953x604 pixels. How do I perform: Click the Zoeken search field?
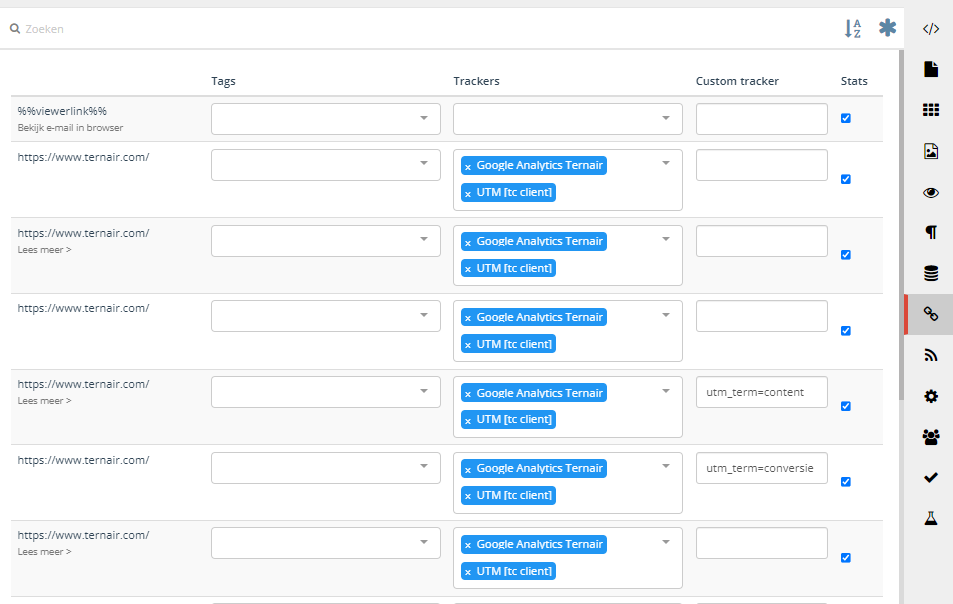click(x=400, y=29)
